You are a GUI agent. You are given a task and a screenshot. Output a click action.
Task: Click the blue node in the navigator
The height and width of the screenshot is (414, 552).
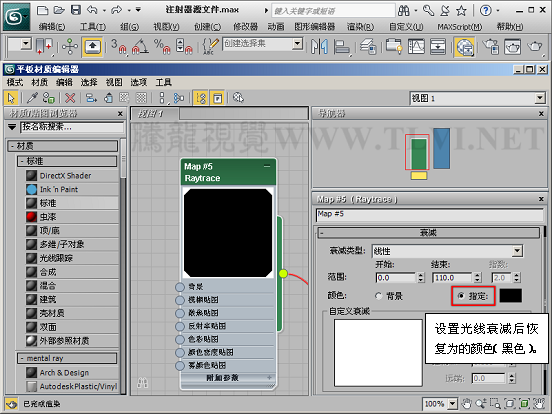tap(441, 148)
